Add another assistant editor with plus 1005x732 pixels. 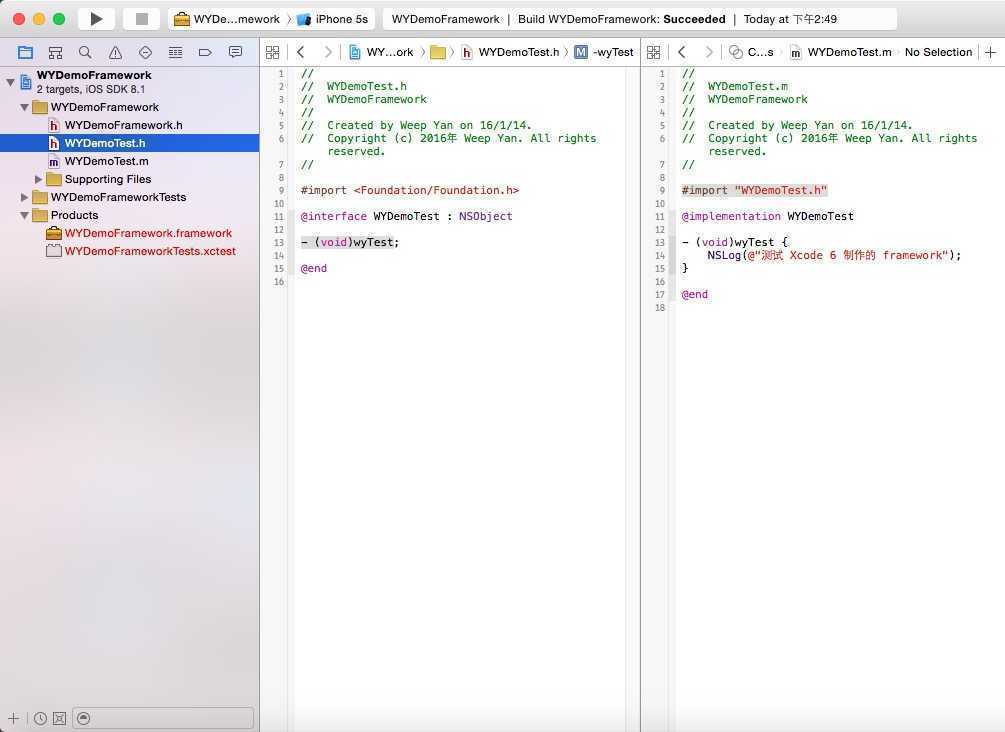pos(990,53)
